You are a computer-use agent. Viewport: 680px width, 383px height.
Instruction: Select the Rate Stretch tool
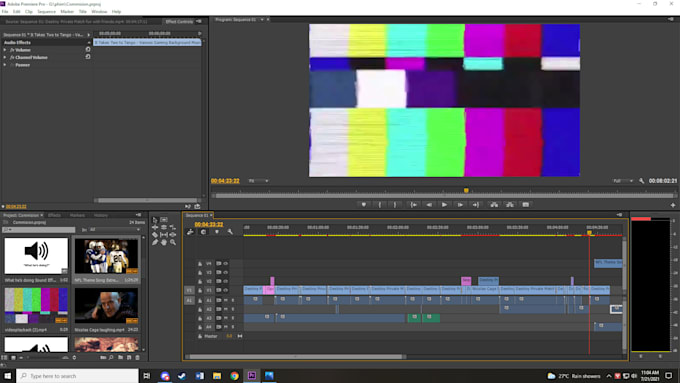click(x=173, y=227)
